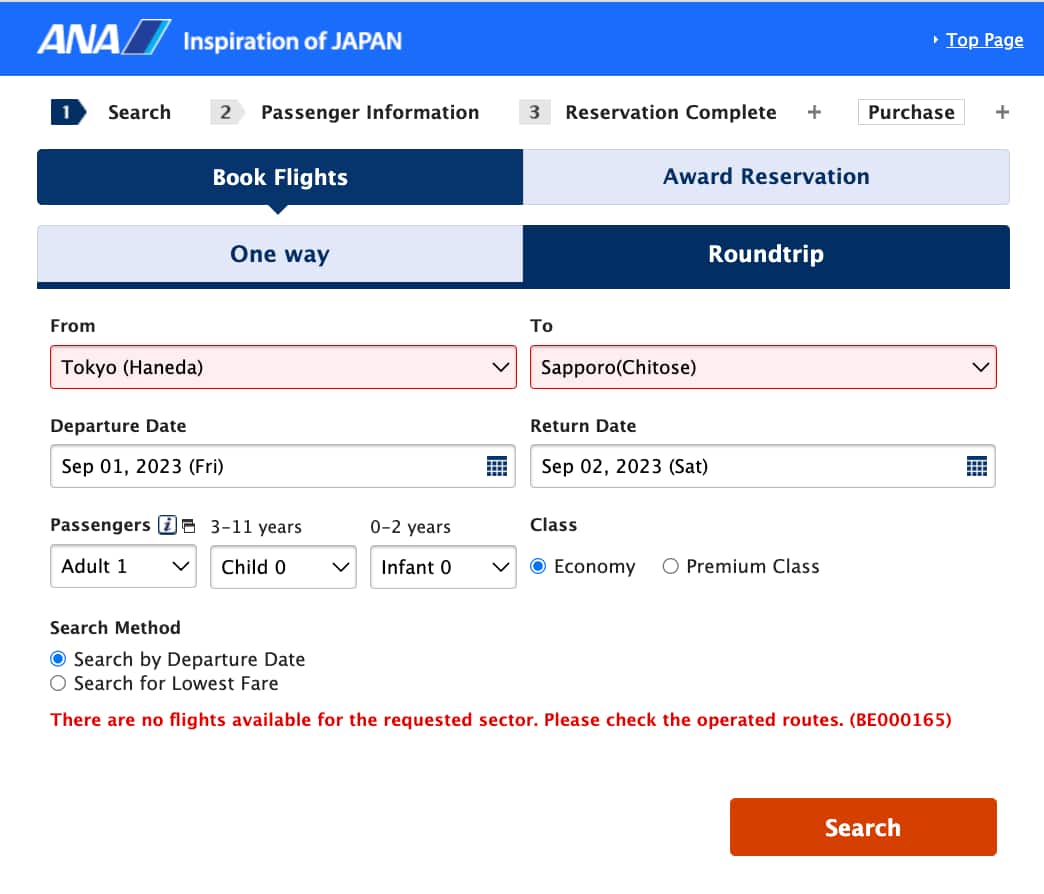Switch to the Award Reservation tab
The image size is (1044, 894).
pyautogui.click(x=766, y=177)
